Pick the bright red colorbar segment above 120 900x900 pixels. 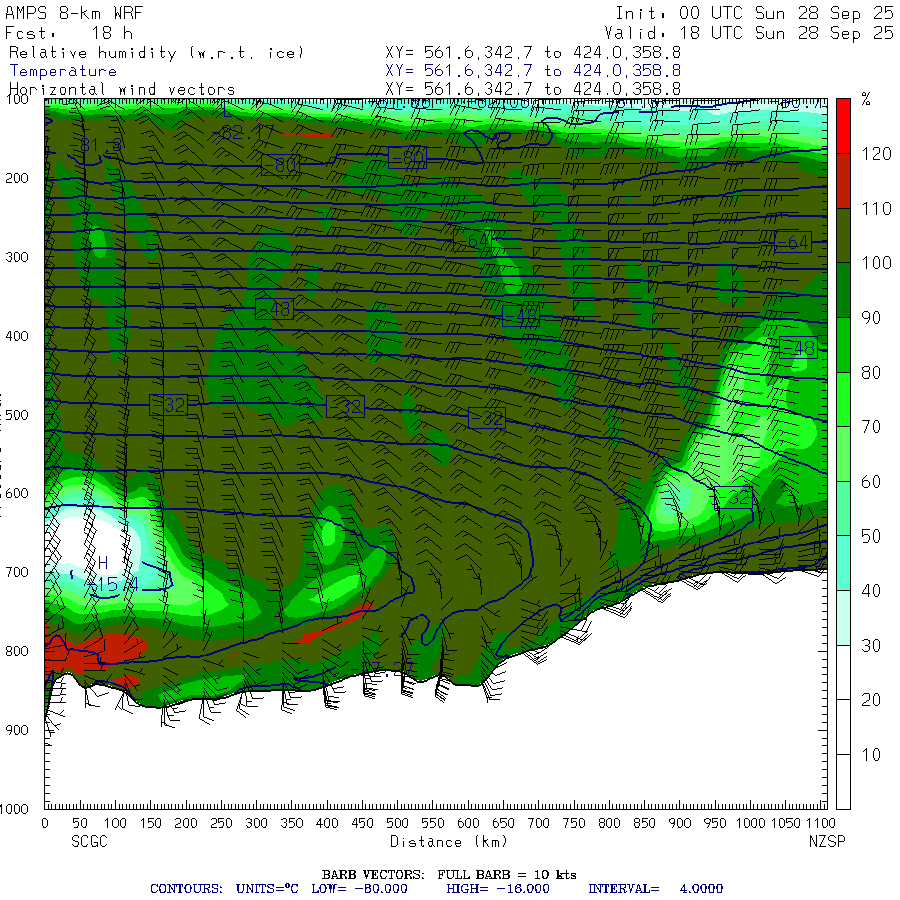[843, 126]
